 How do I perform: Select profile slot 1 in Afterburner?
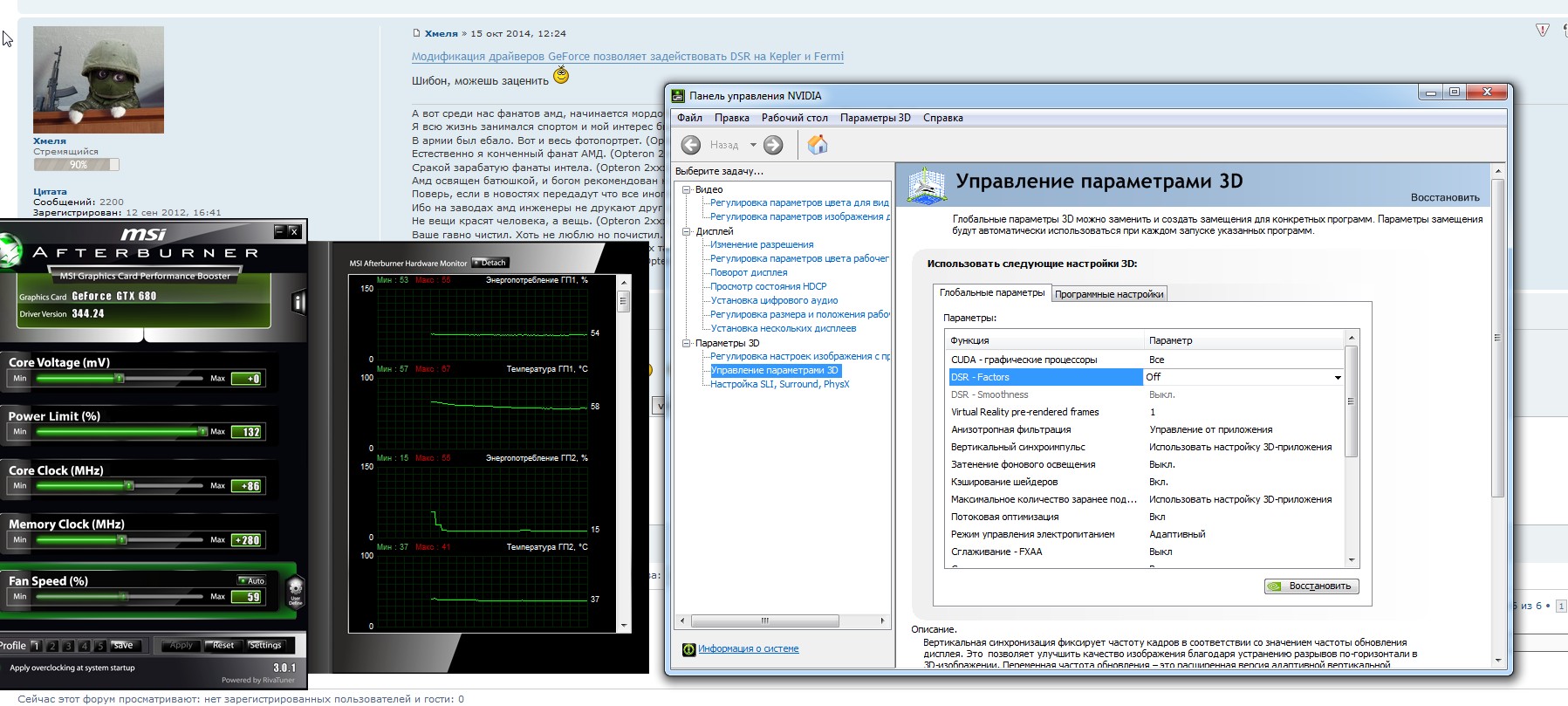(36, 646)
